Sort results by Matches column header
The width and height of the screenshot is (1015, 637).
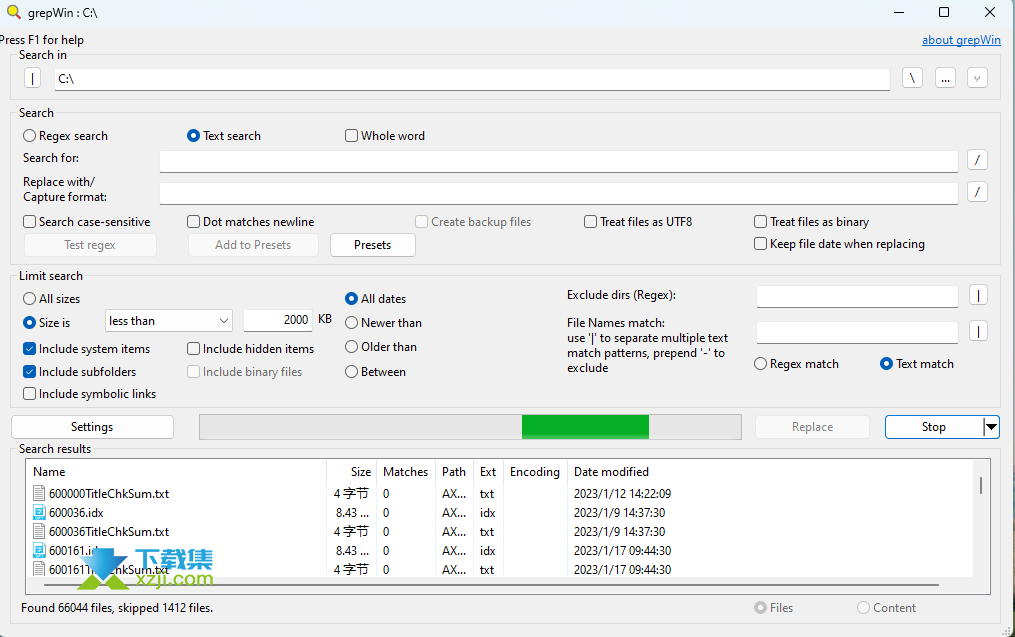pos(405,472)
